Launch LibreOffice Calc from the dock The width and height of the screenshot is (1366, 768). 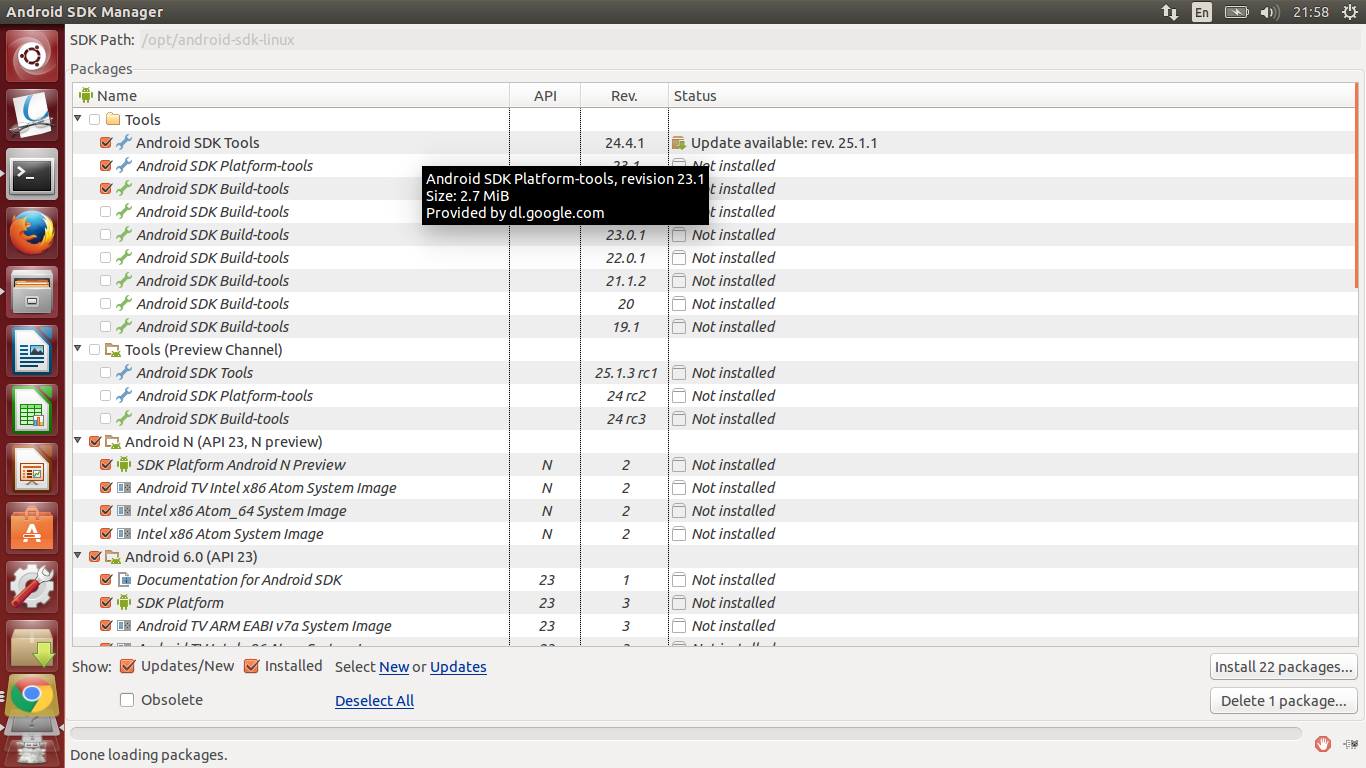[32, 411]
